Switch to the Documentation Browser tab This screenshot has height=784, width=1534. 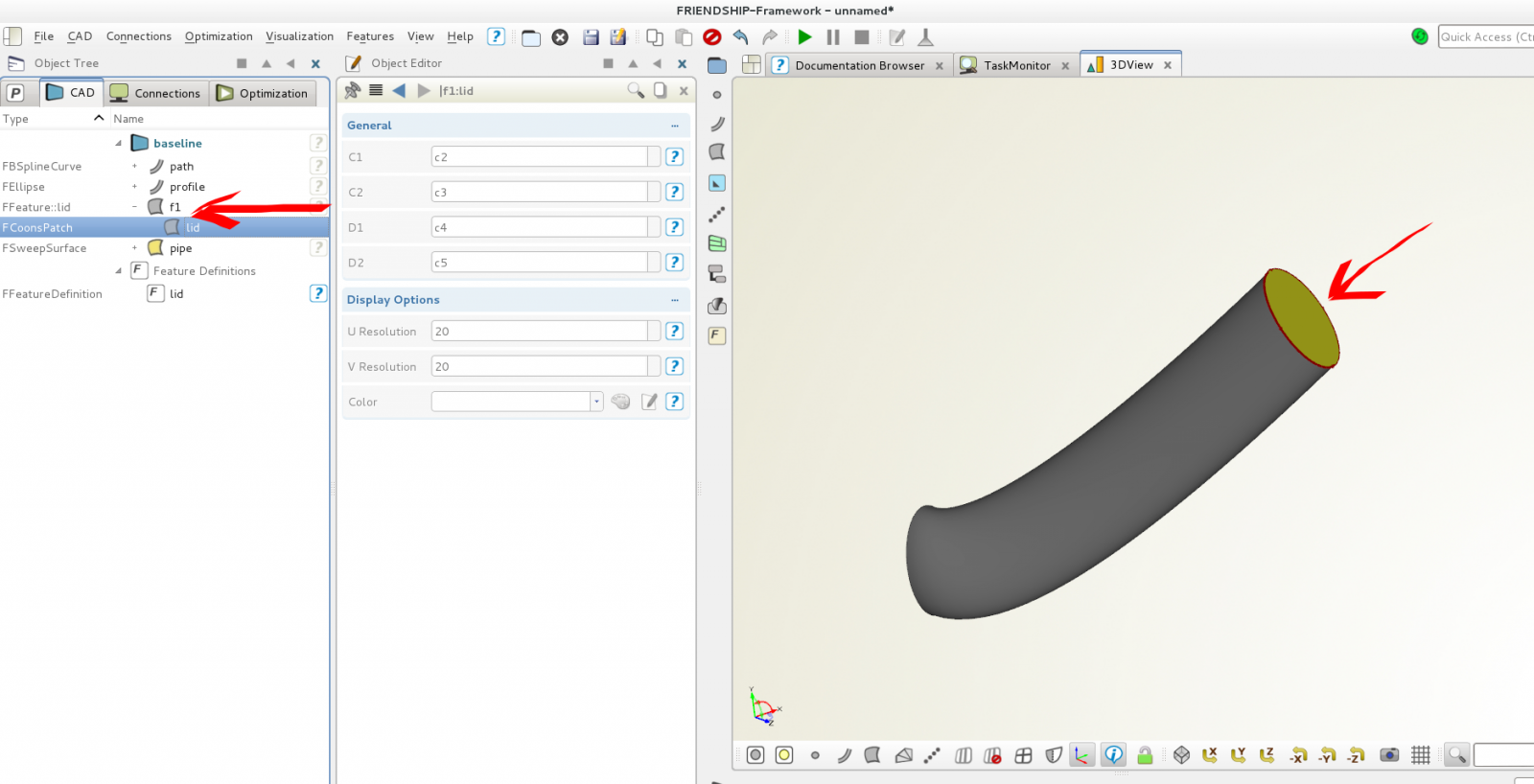860,65
